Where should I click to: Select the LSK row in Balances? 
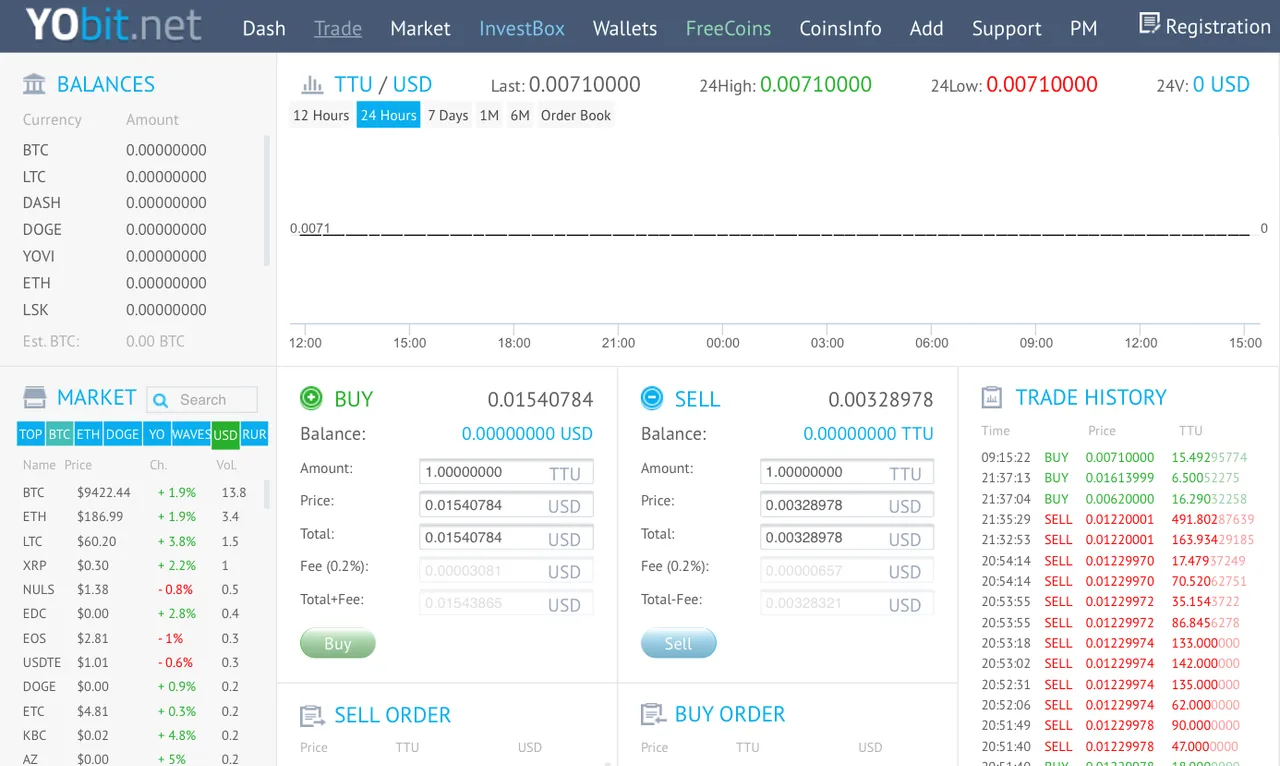tap(140, 310)
